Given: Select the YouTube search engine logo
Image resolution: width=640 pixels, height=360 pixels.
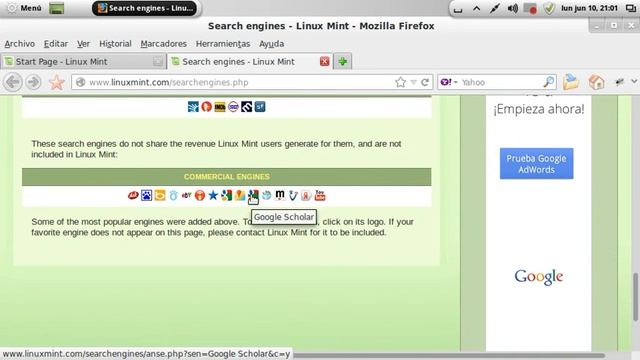Looking at the screenshot, I should coord(320,196).
